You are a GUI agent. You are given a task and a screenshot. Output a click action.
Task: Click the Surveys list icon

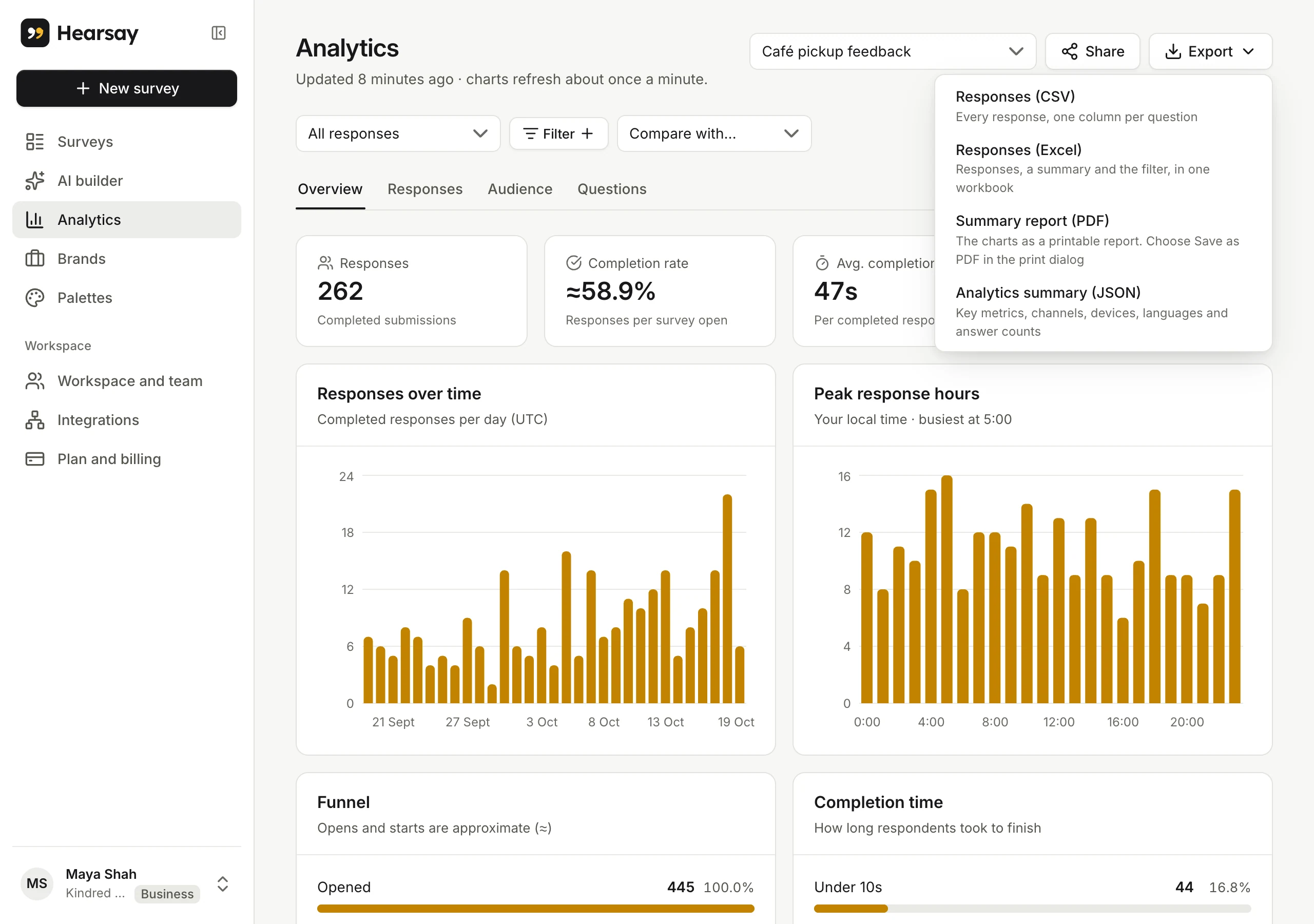click(35, 142)
